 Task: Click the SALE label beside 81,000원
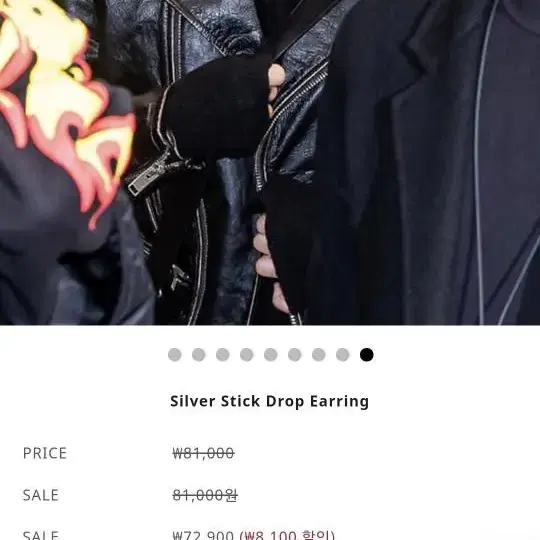click(41, 495)
